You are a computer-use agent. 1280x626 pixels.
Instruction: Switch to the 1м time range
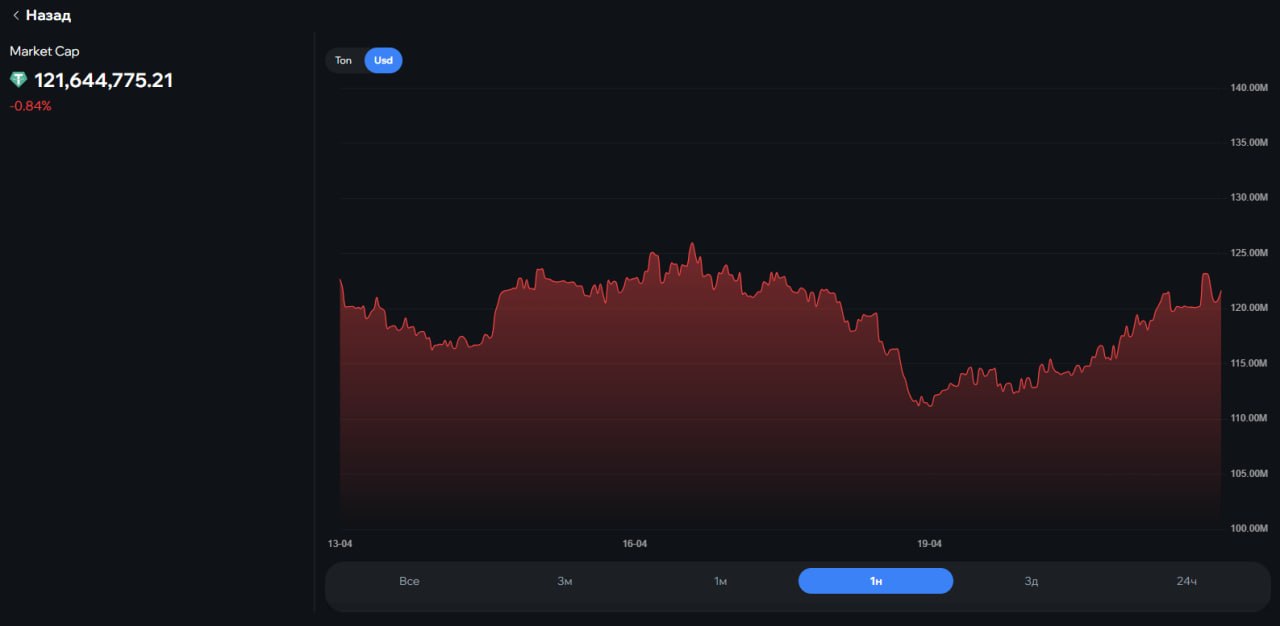point(720,581)
